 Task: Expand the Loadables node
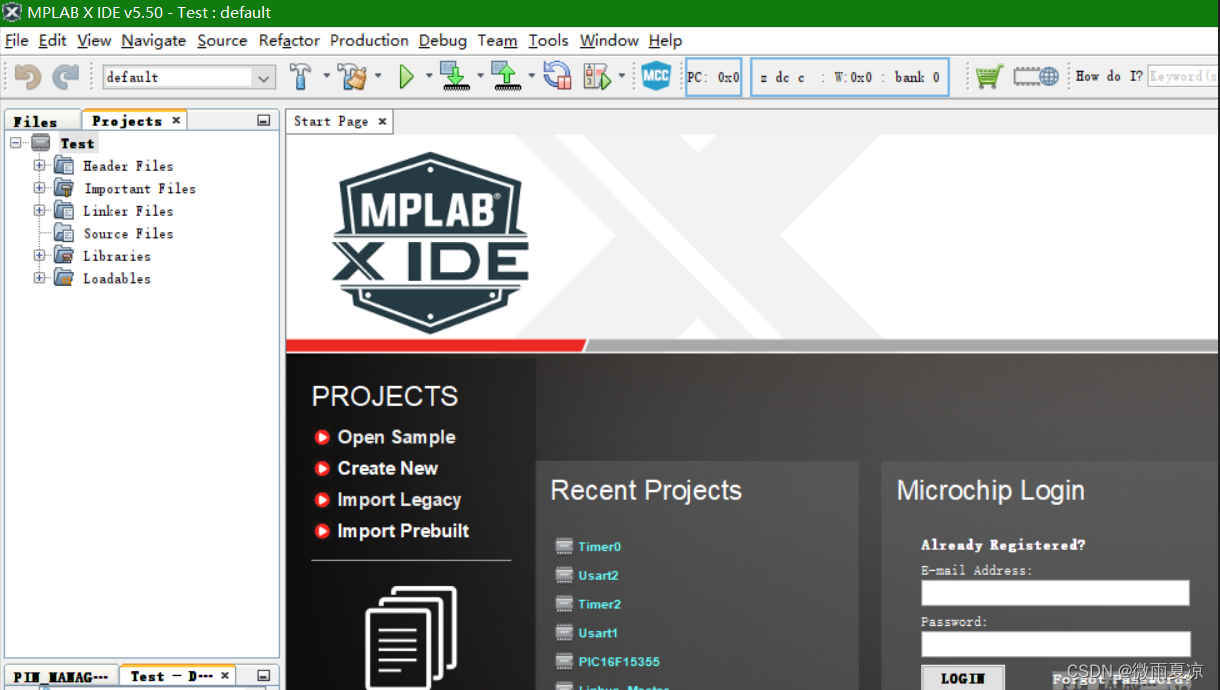[x=39, y=278]
